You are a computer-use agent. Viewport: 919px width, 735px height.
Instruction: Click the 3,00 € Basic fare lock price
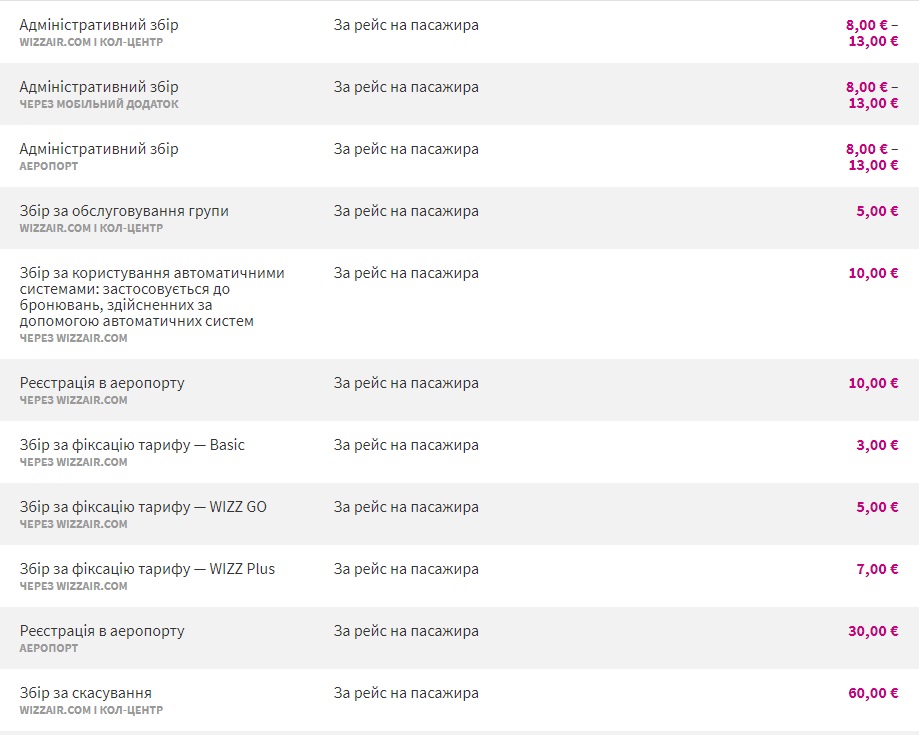(877, 445)
